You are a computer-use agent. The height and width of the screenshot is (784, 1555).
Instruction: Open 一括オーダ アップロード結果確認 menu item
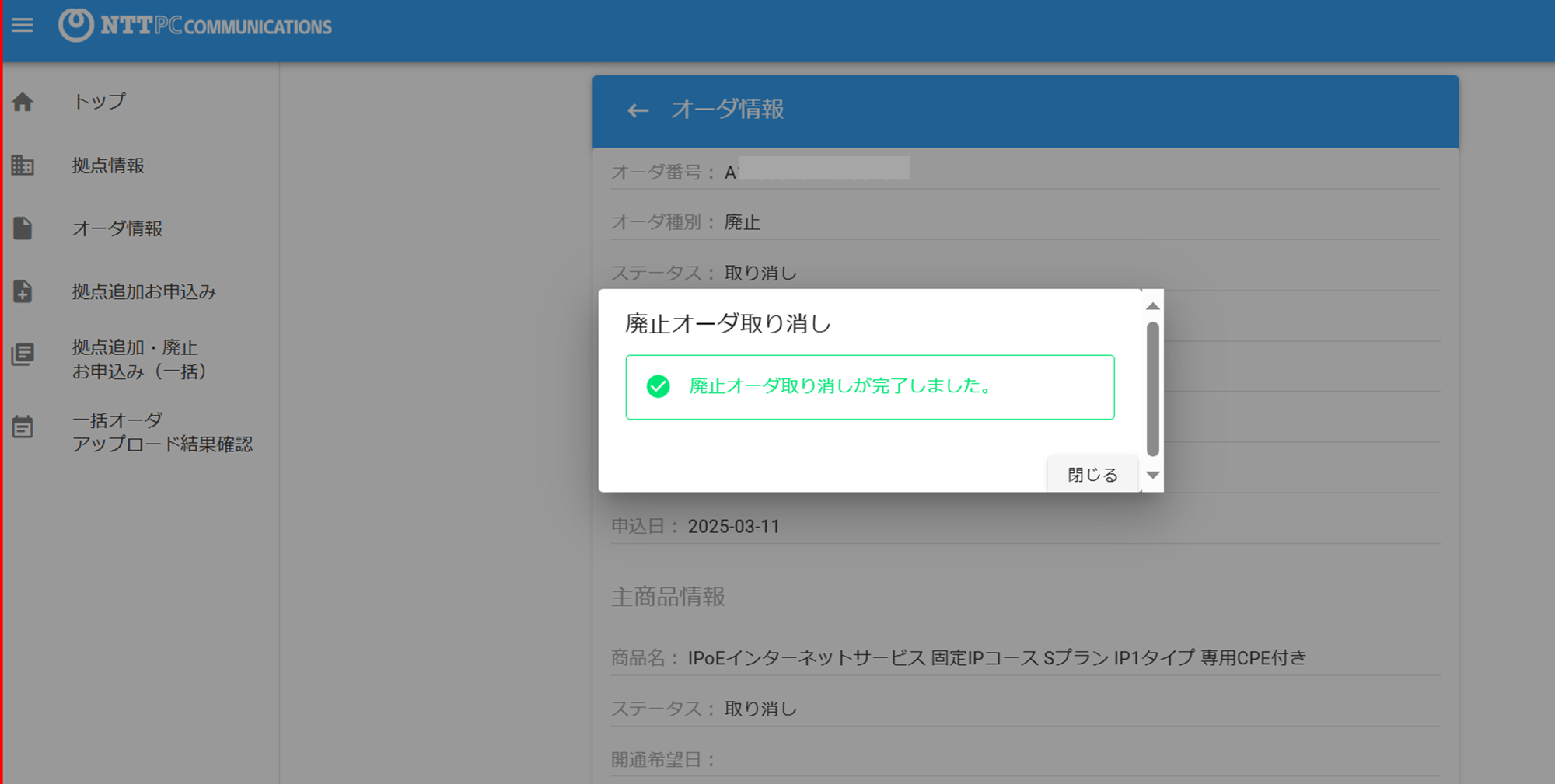coord(162,432)
